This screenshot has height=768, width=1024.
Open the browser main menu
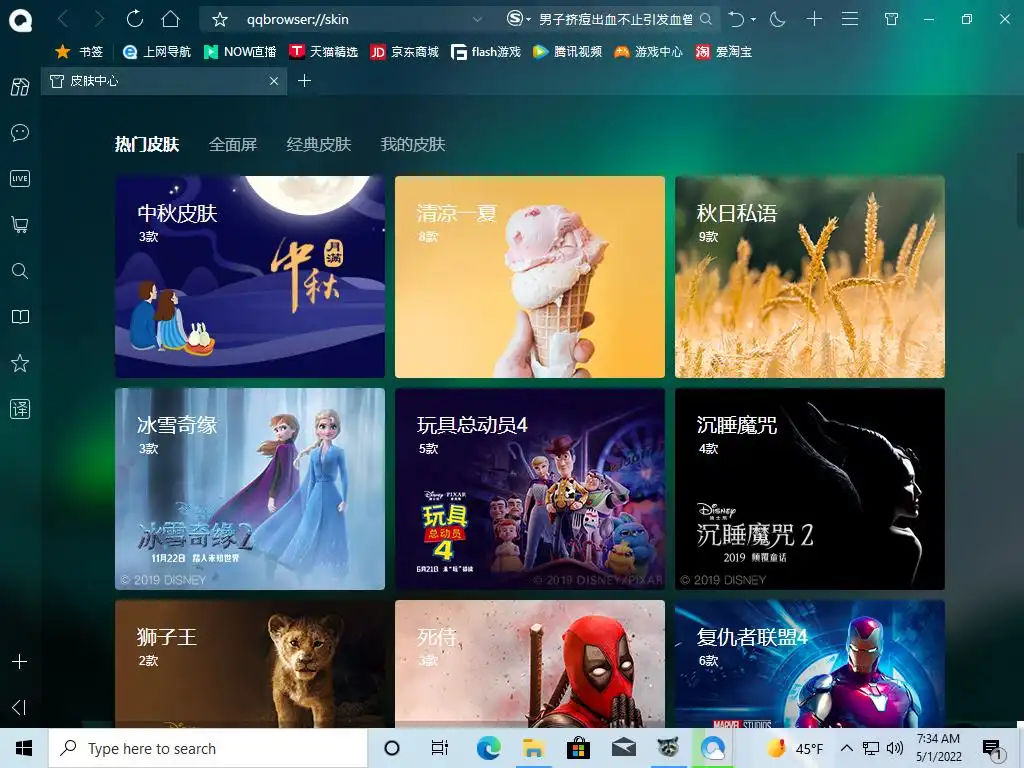[x=850, y=19]
